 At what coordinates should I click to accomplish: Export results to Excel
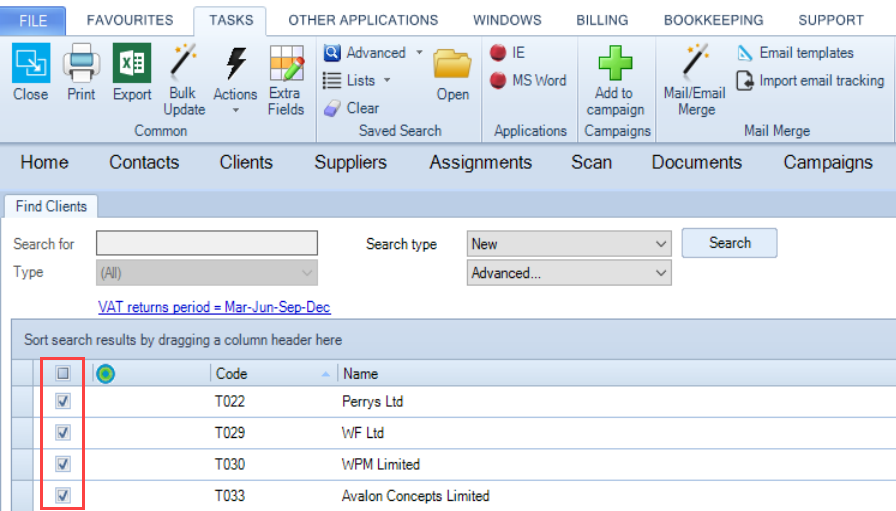pos(132,63)
